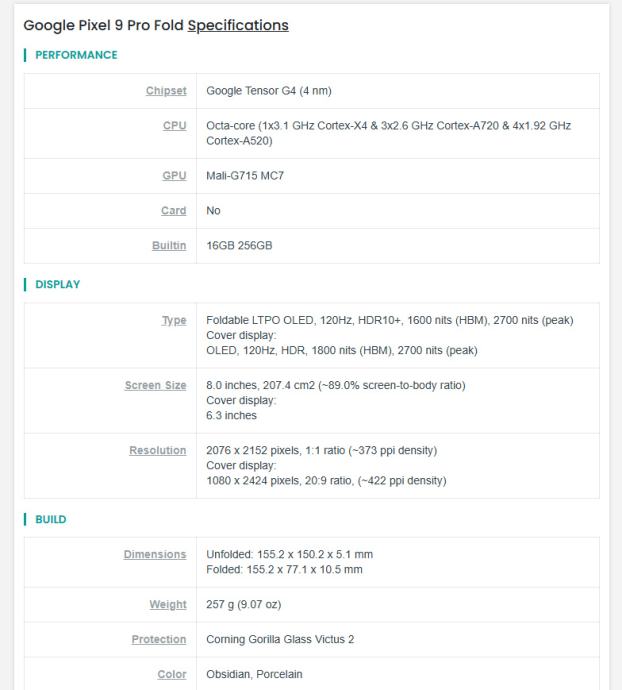The height and width of the screenshot is (690, 622).
Task: Click the display Type label link
Action: (x=173, y=320)
